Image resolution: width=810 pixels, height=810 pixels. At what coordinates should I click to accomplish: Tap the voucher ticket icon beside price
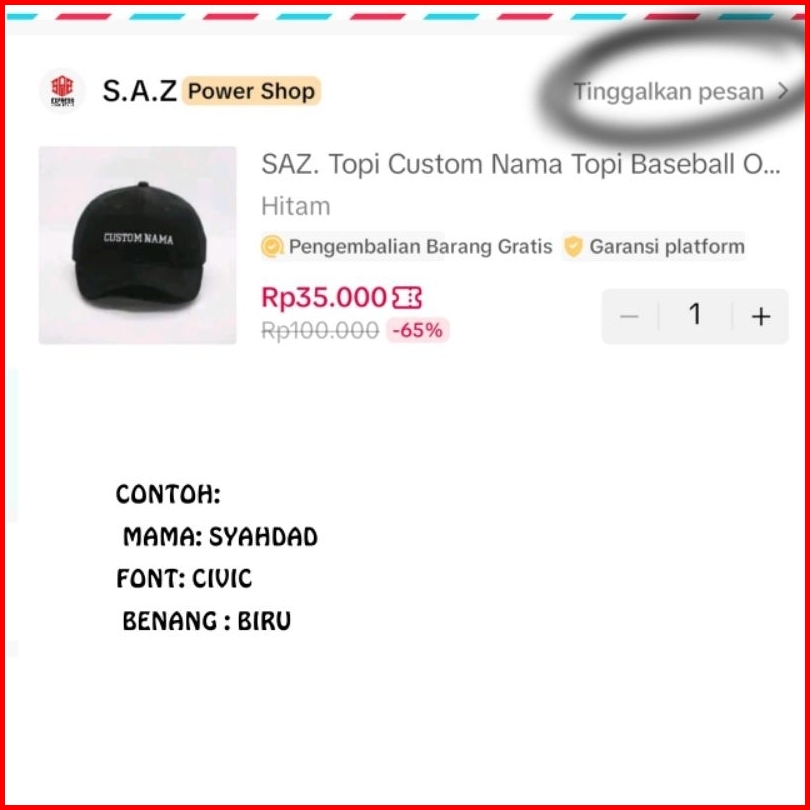pos(407,298)
